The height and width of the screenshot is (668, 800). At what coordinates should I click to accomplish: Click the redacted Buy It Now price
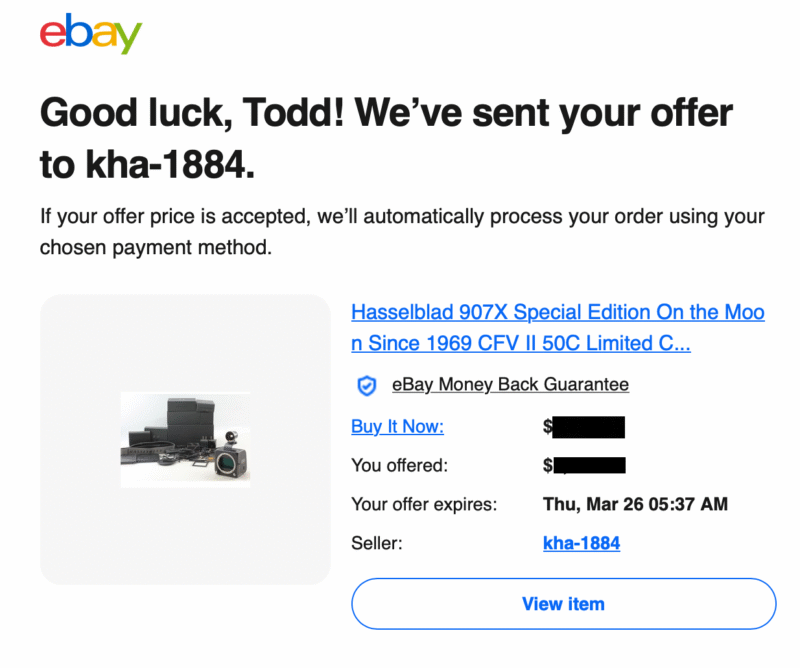point(587,426)
